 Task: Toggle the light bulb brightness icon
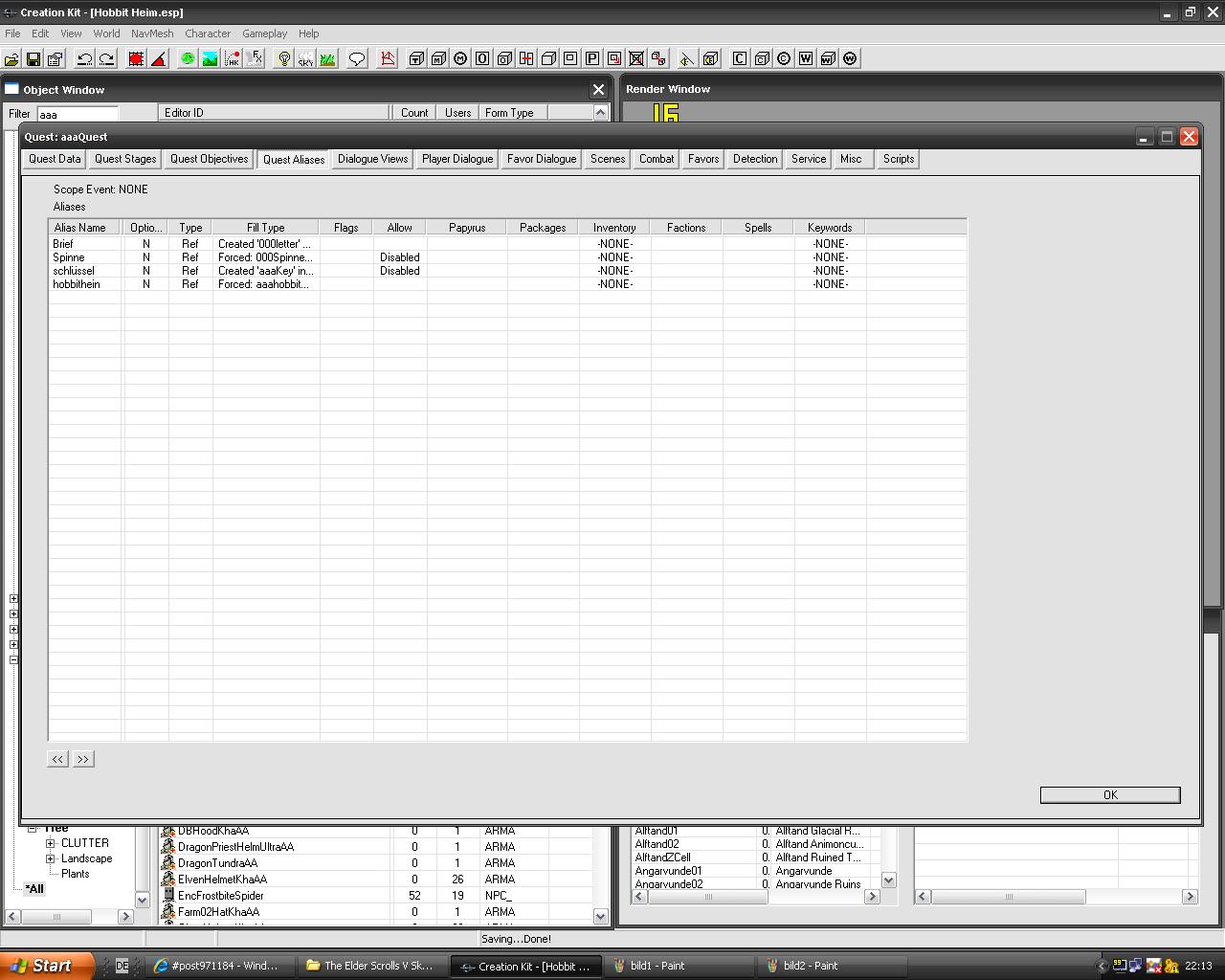point(284,59)
